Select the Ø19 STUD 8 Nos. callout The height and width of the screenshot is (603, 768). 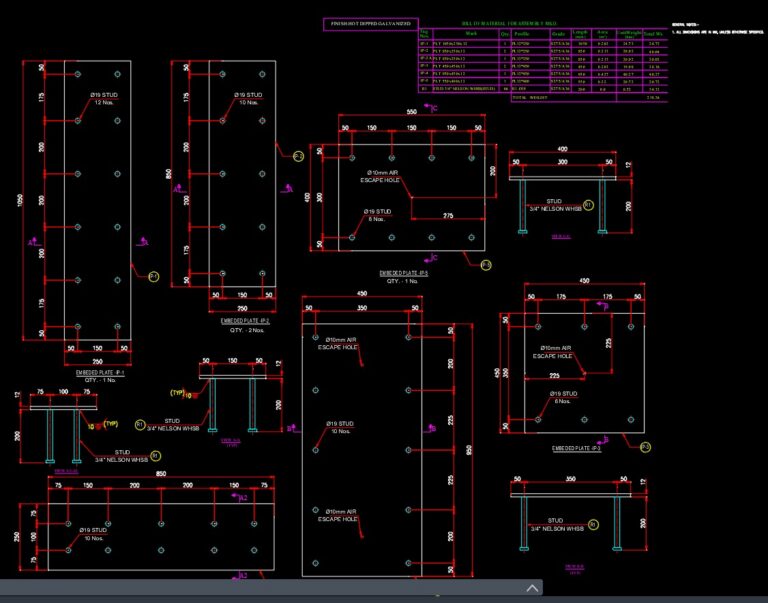click(x=377, y=215)
